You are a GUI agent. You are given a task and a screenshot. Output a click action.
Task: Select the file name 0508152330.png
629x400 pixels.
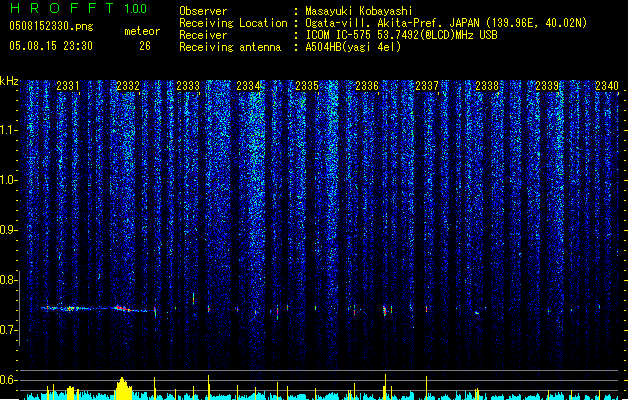point(51,26)
